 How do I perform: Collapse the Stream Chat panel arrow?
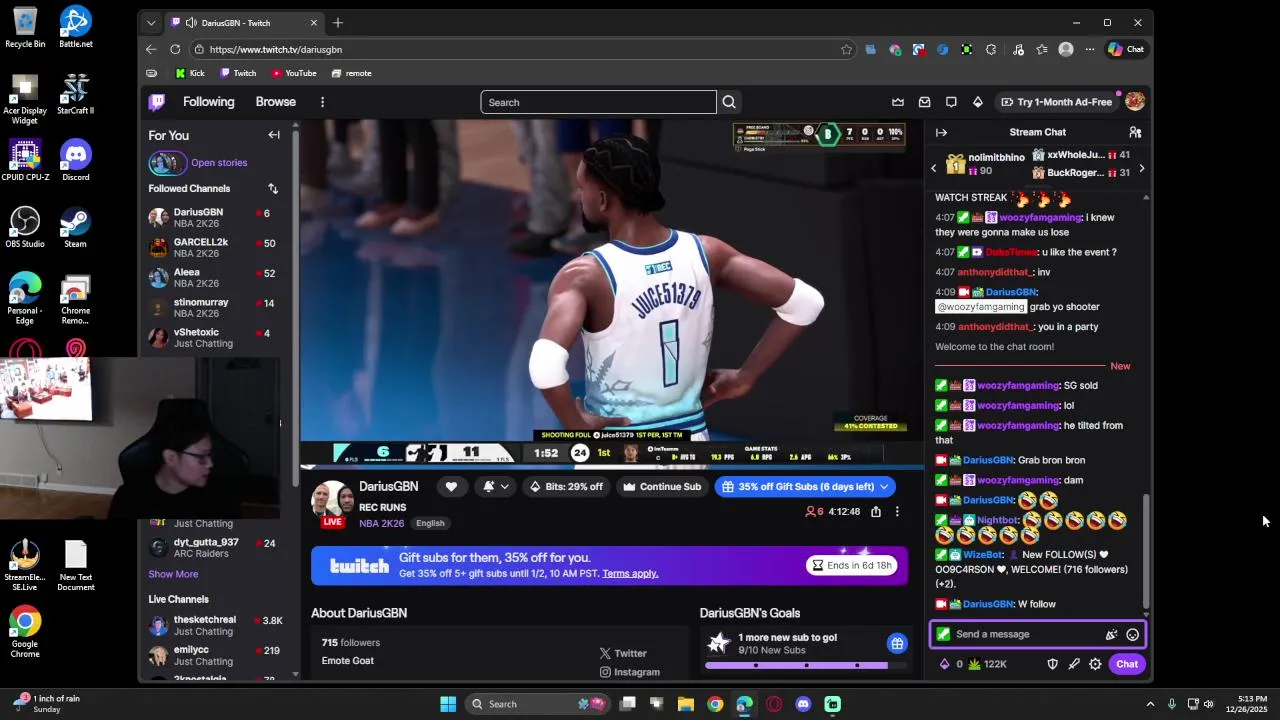click(x=941, y=132)
